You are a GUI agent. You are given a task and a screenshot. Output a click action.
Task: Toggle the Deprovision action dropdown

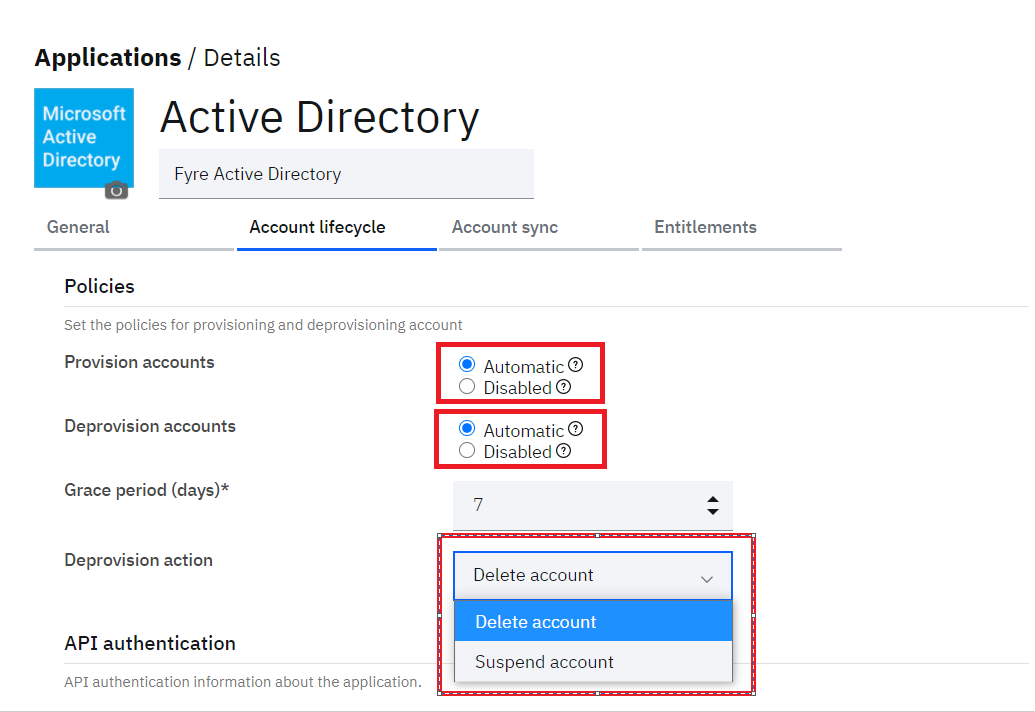(593, 575)
